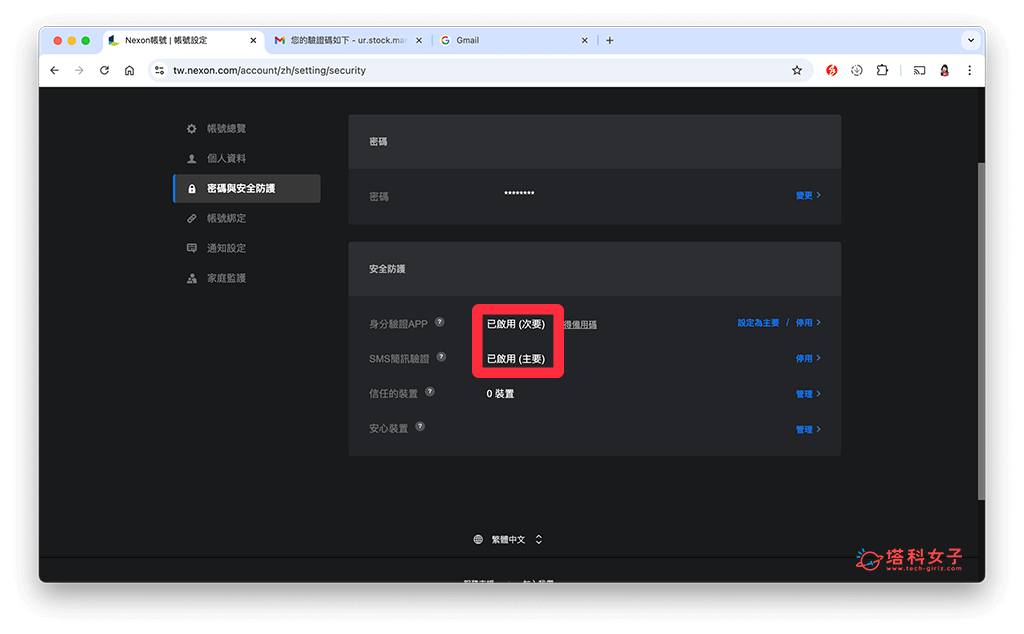Open the Extensions puzzle piece icon
The width and height of the screenshot is (1024, 634).
882,70
